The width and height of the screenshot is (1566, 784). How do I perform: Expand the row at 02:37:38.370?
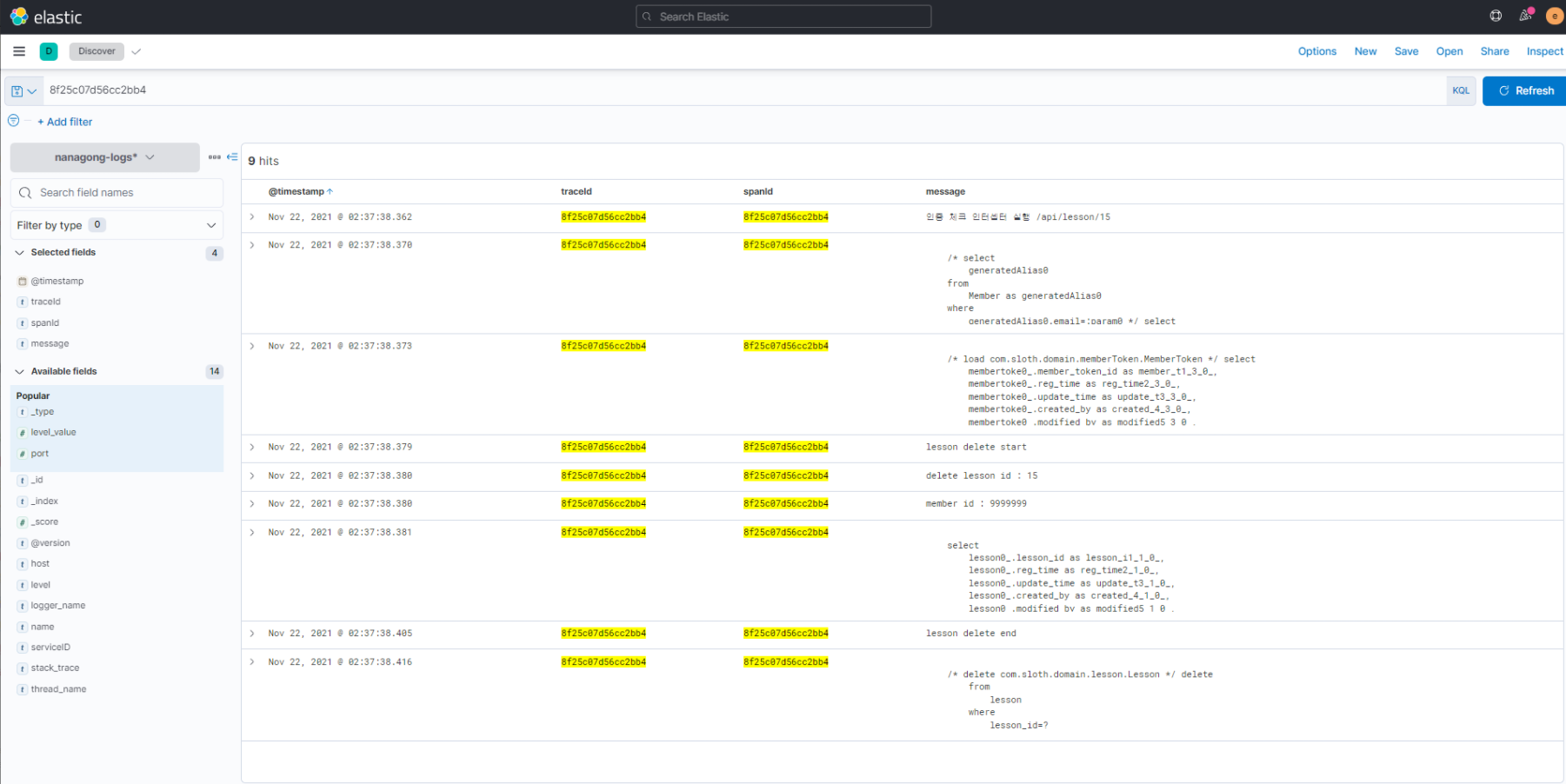(252, 245)
